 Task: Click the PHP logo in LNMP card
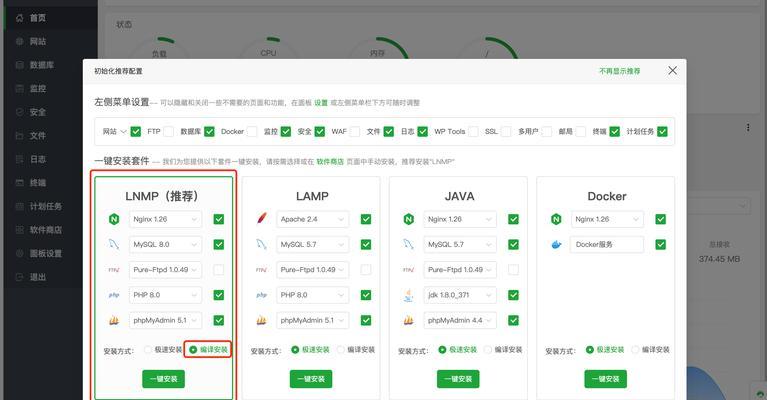(x=114, y=295)
